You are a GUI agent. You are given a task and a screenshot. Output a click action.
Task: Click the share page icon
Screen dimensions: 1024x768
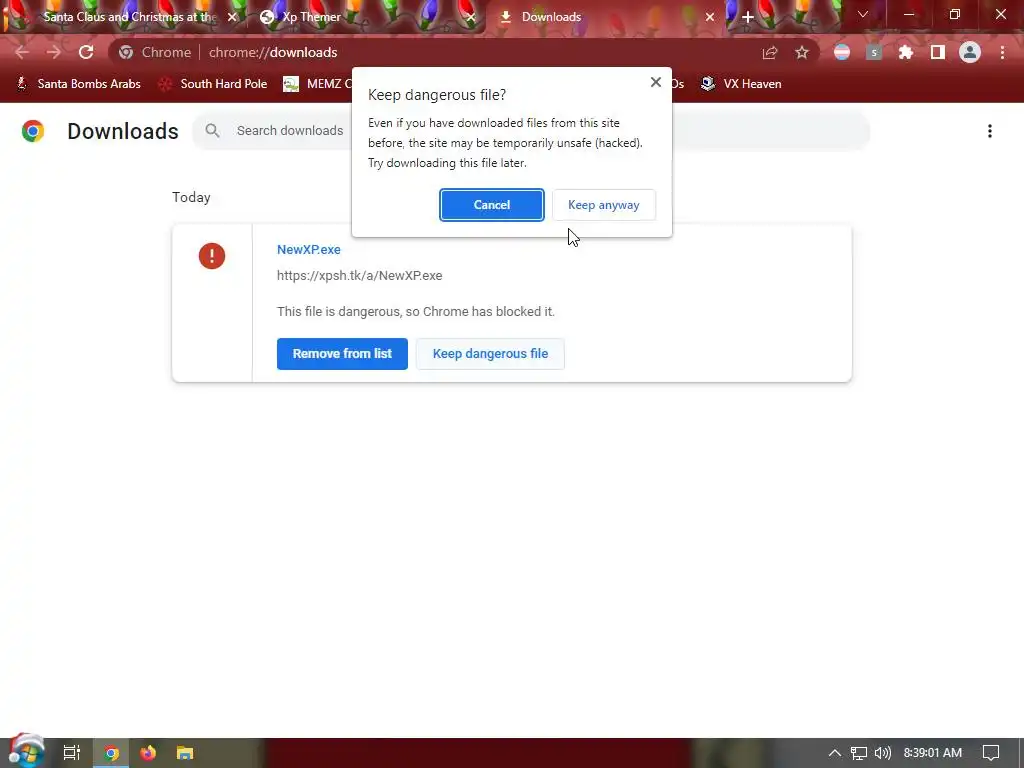[x=770, y=52]
